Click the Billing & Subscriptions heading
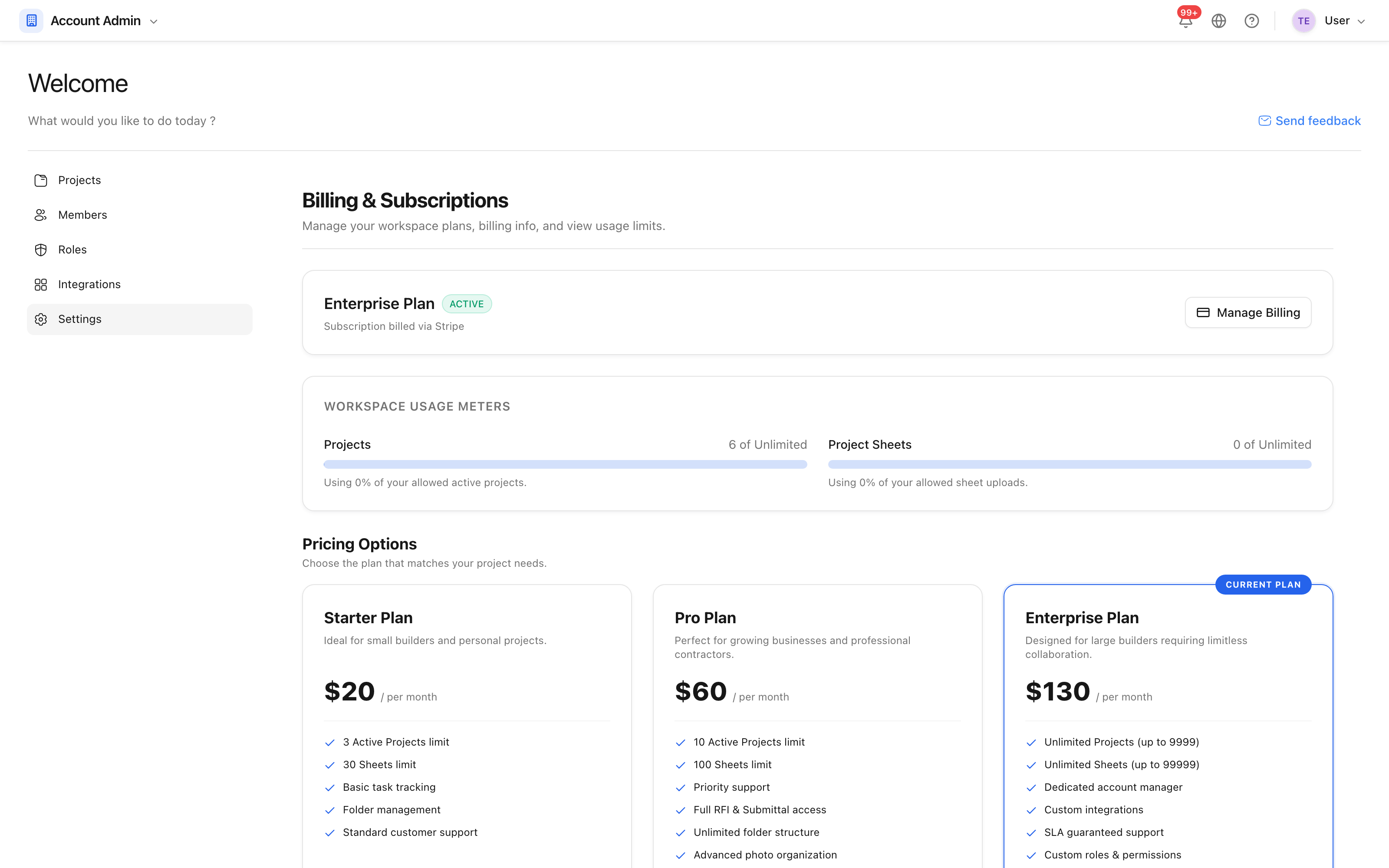This screenshot has width=1389, height=868. coord(405,201)
